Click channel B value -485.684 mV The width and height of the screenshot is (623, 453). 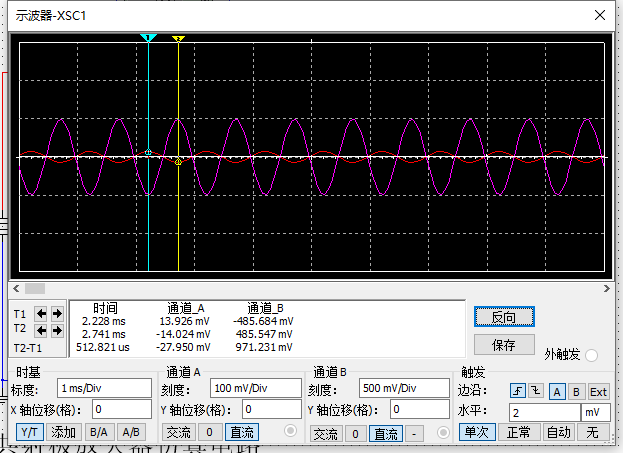263,321
